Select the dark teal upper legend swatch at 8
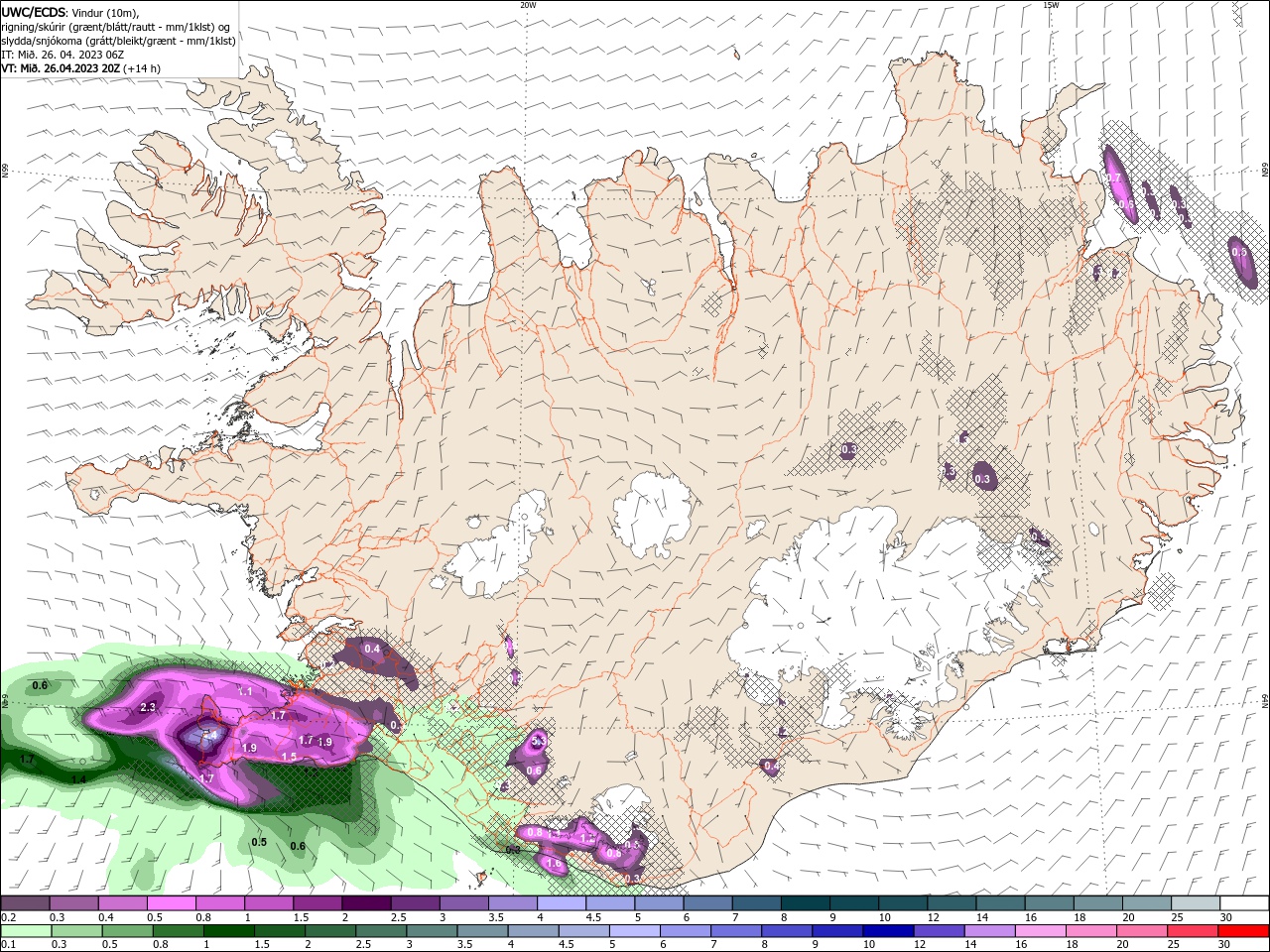This screenshot has width=1270, height=952. tap(806, 903)
